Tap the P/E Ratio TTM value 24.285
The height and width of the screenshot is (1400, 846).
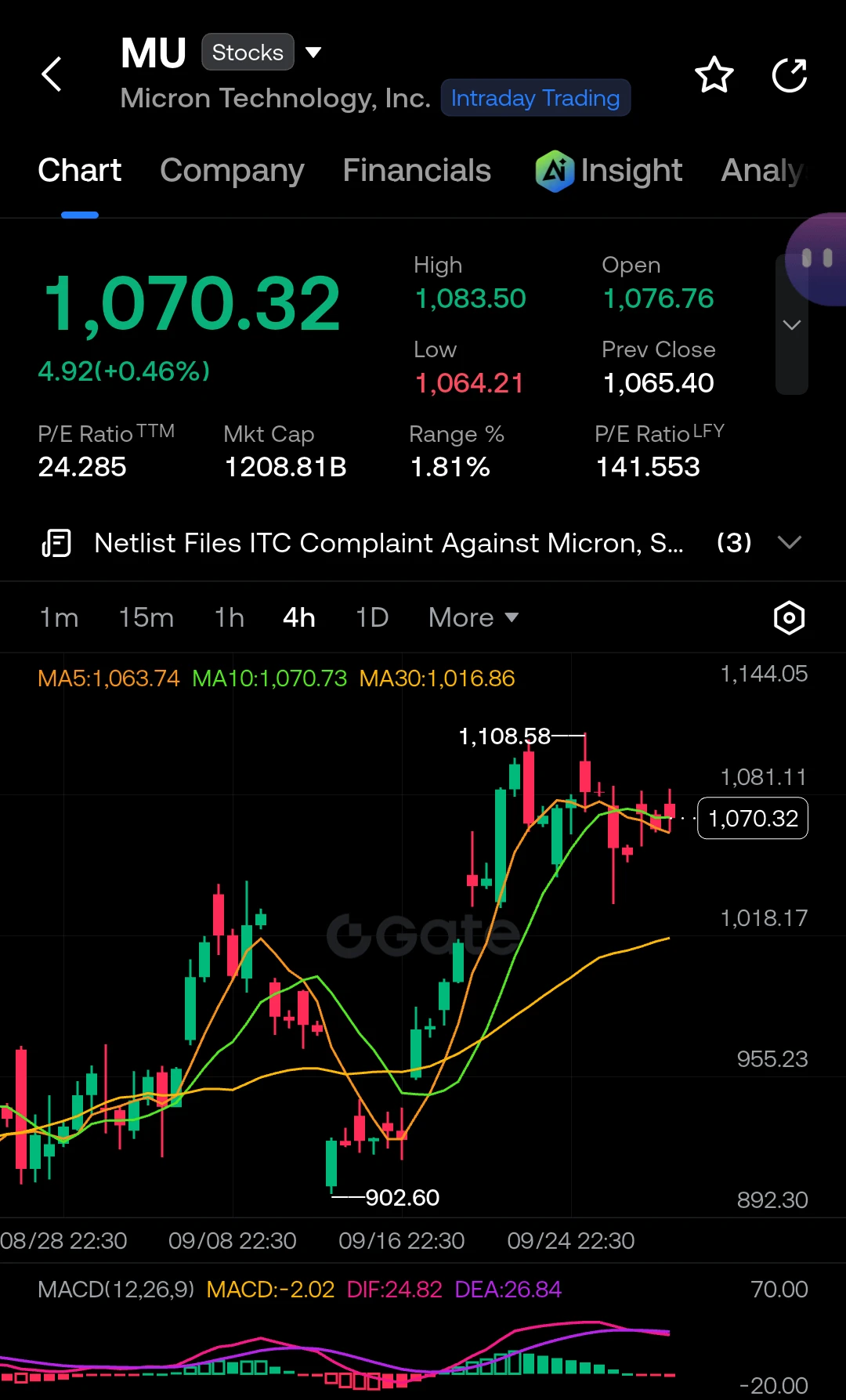tap(82, 467)
